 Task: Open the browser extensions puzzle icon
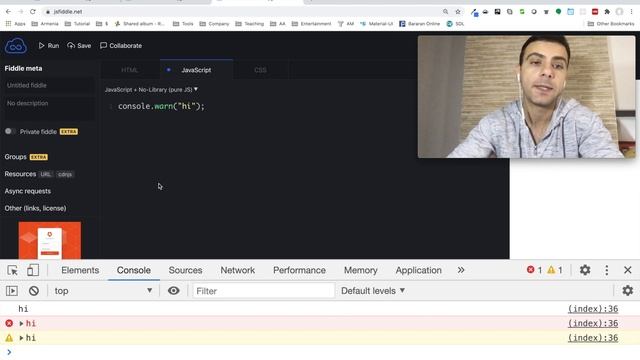pos(607,11)
